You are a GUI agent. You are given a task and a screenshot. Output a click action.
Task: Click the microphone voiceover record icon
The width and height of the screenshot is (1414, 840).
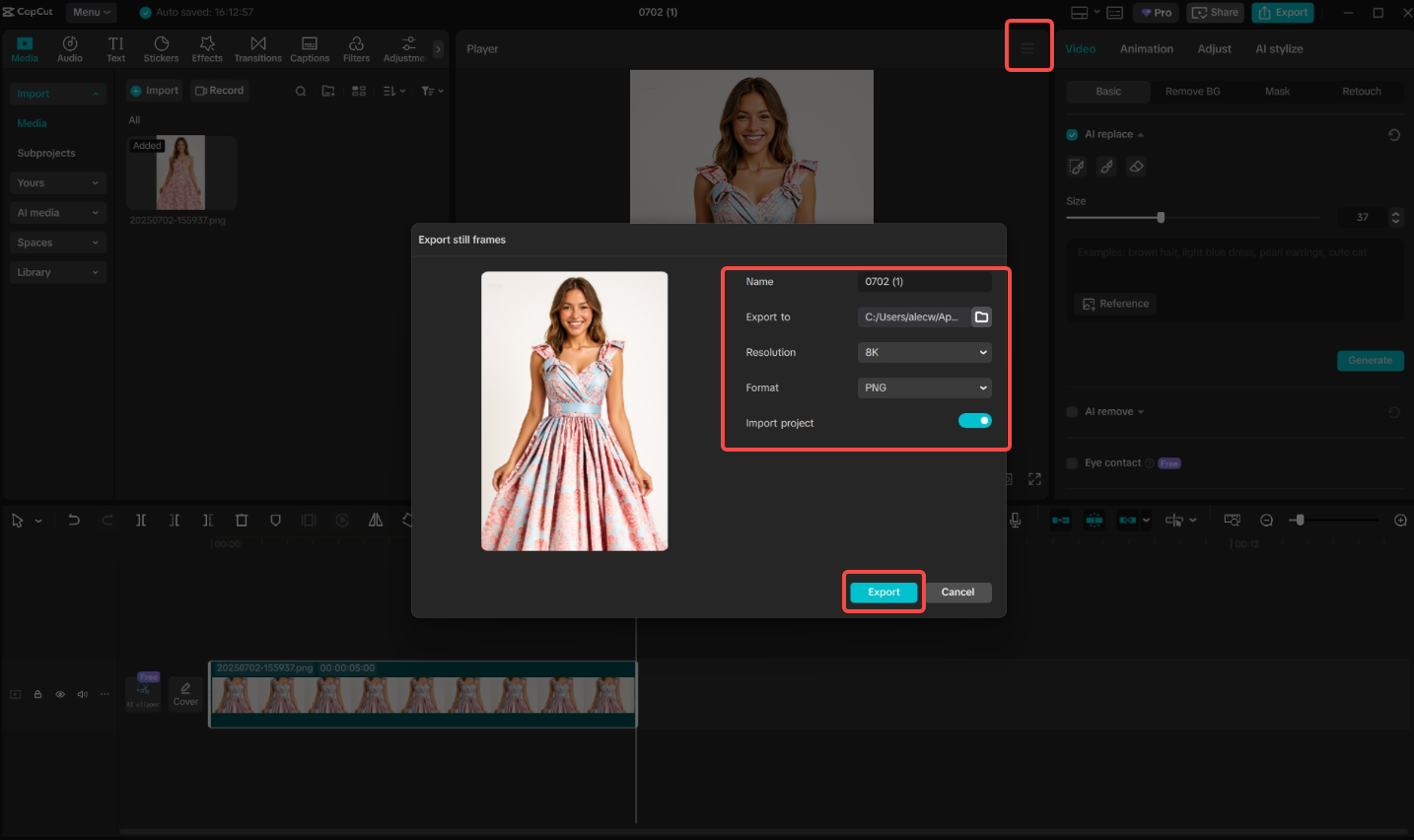tap(1015, 520)
